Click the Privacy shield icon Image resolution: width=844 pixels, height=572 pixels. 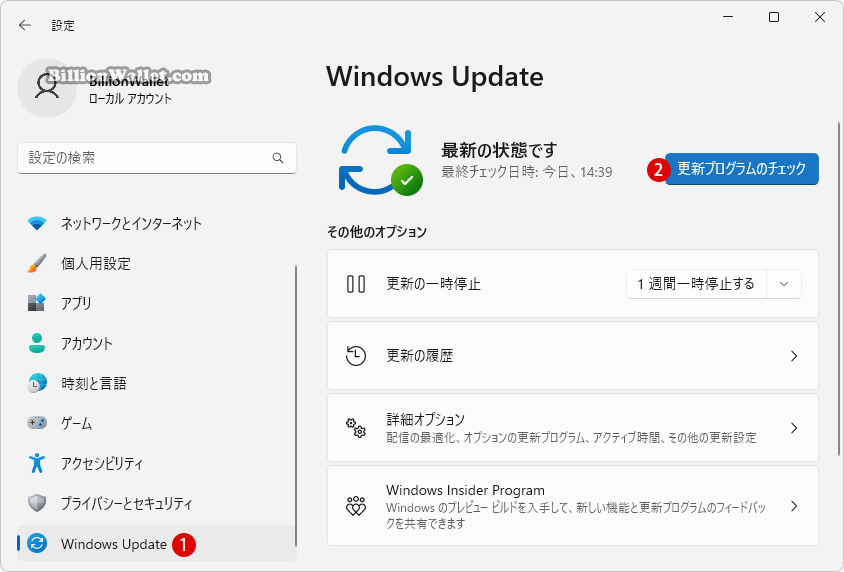click(x=37, y=503)
